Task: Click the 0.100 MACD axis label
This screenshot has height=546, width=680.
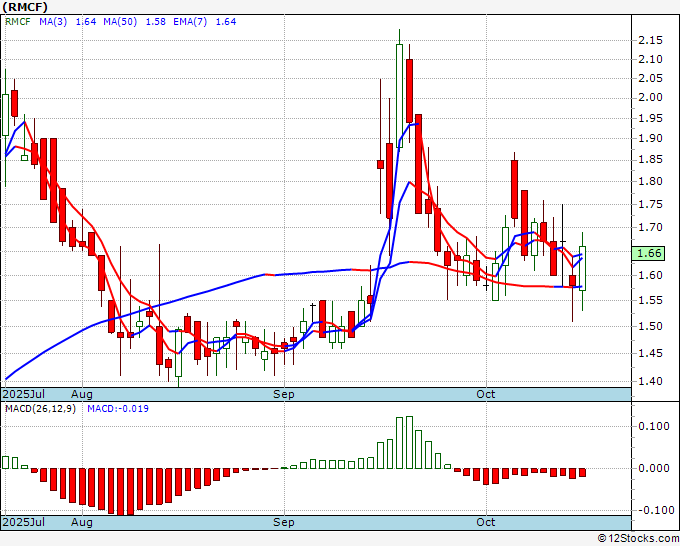Action: pyautogui.click(x=652, y=426)
